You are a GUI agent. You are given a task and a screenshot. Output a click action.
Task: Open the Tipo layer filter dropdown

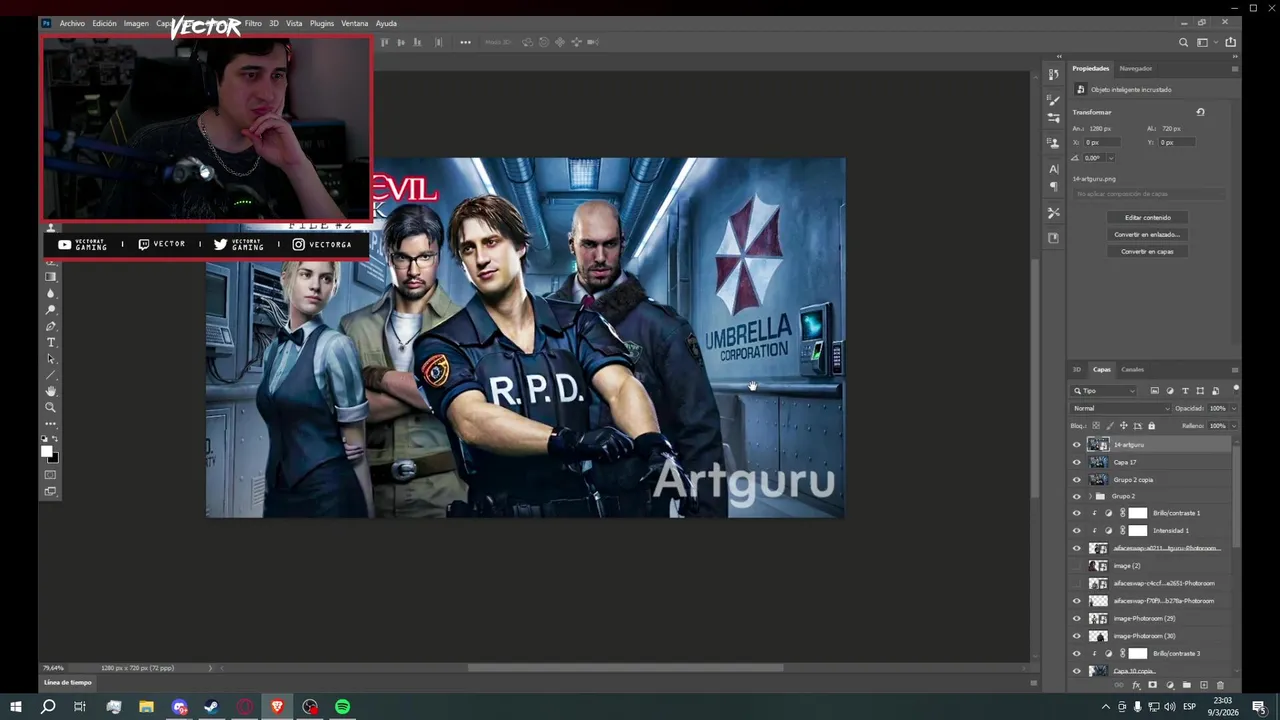[1104, 391]
